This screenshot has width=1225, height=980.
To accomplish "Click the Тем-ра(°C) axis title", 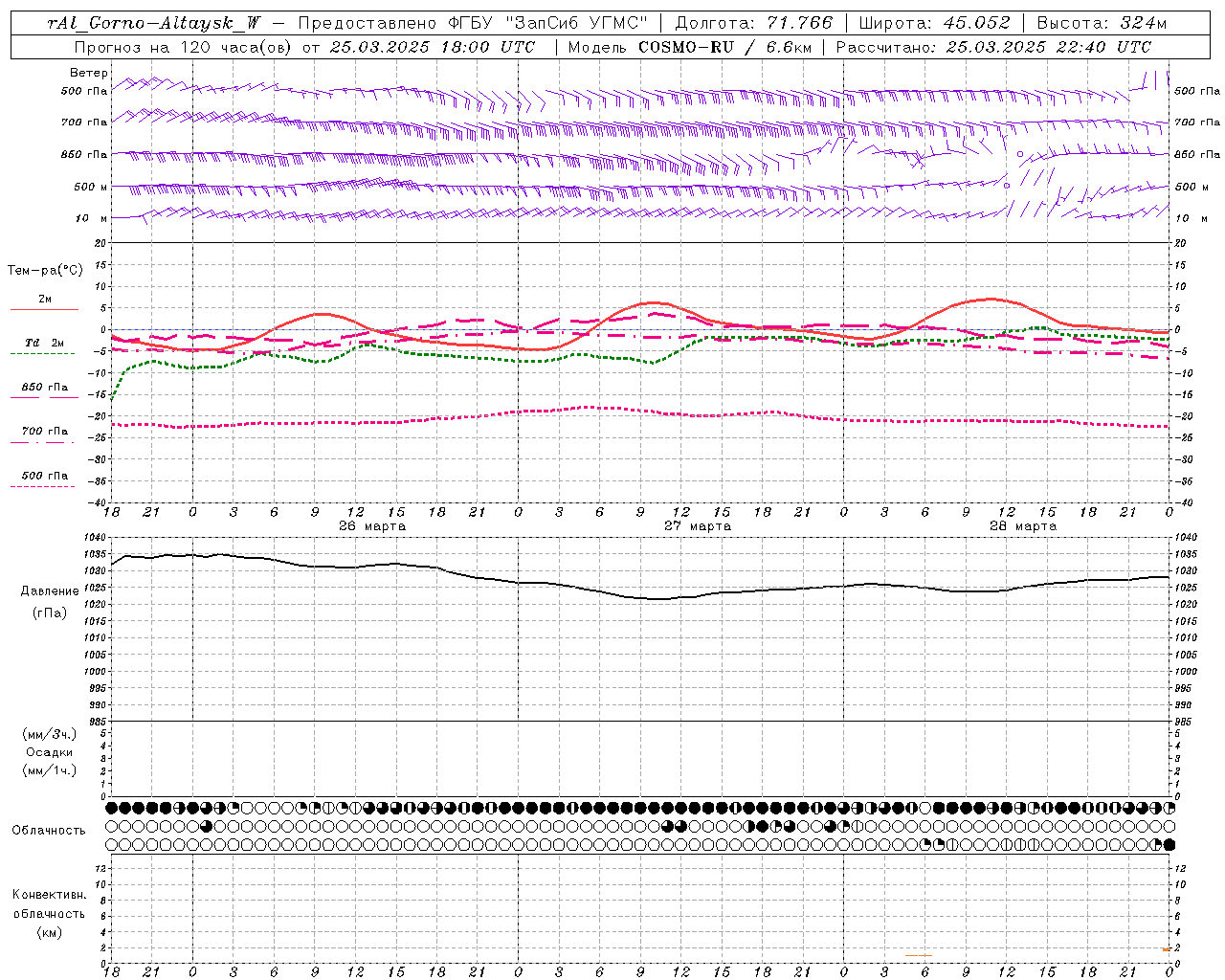I will [x=45, y=271].
